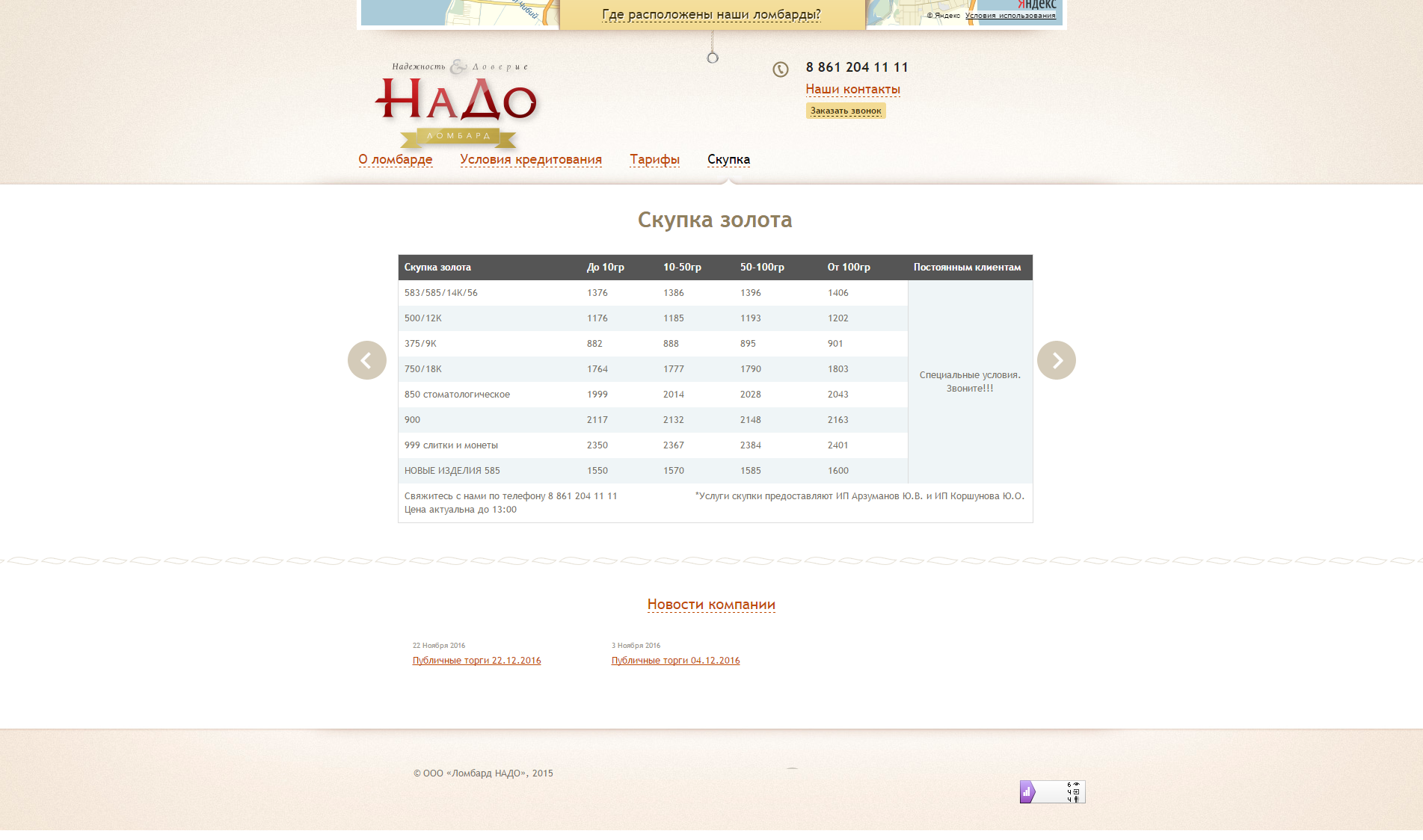Click the 'Скупка золота' column header
The width and height of the screenshot is (1423, 840).
coord(438,268)
